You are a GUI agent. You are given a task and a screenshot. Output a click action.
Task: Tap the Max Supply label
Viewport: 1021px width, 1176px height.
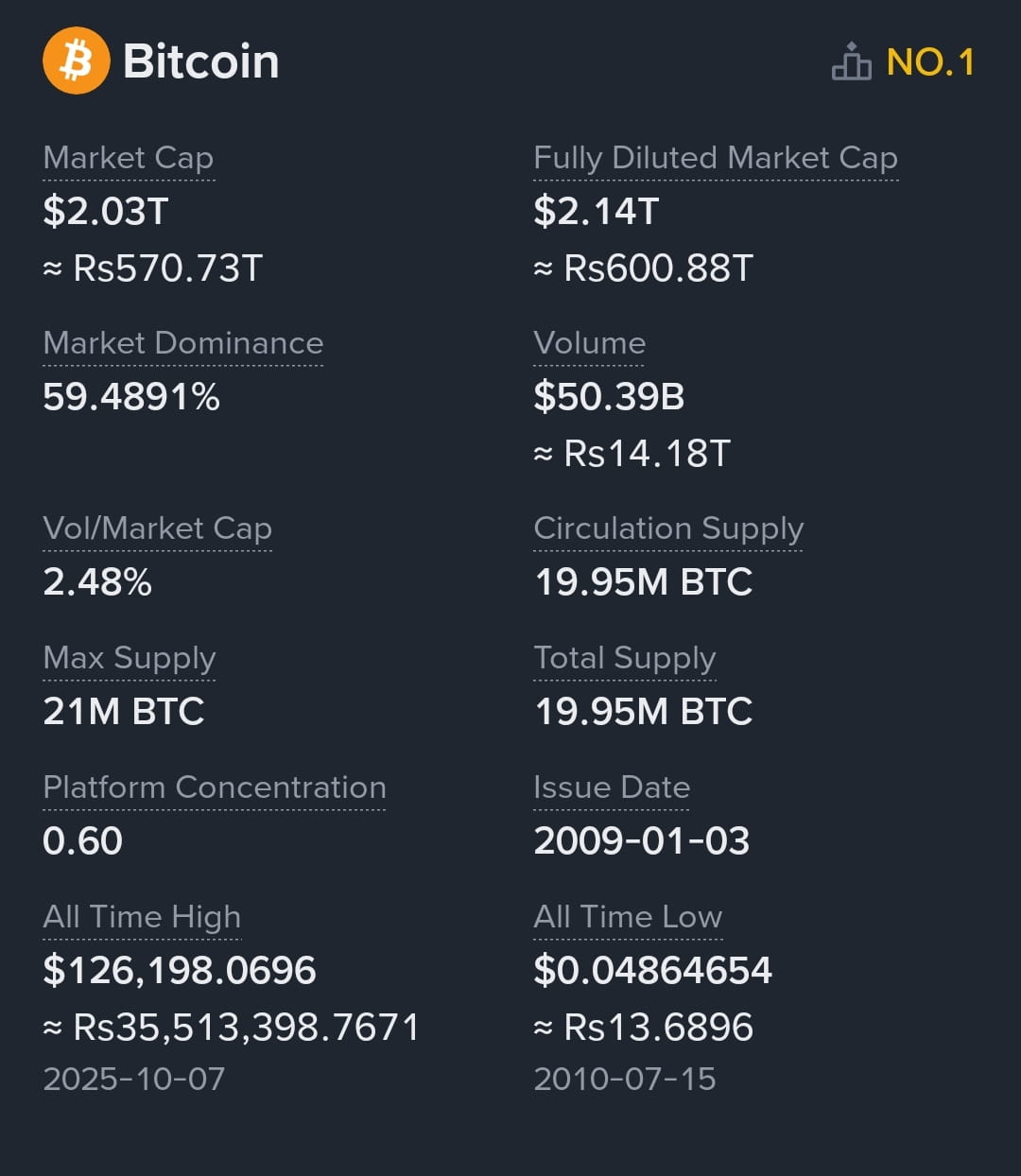click(x=130, y=657)
